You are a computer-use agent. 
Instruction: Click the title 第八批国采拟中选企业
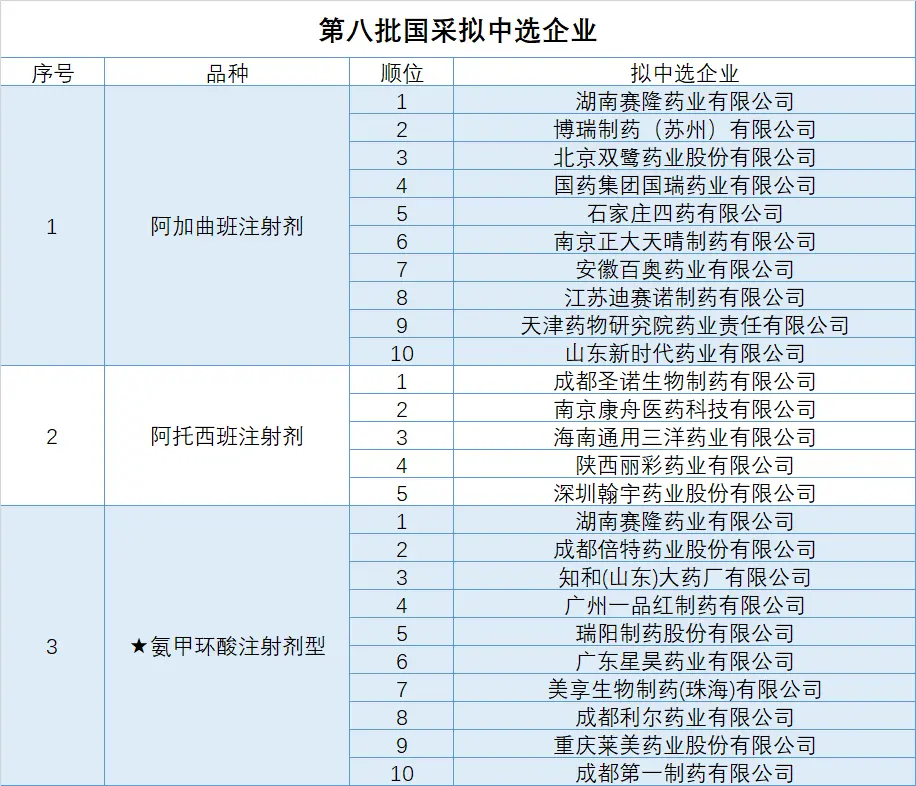tap(457, 30)
